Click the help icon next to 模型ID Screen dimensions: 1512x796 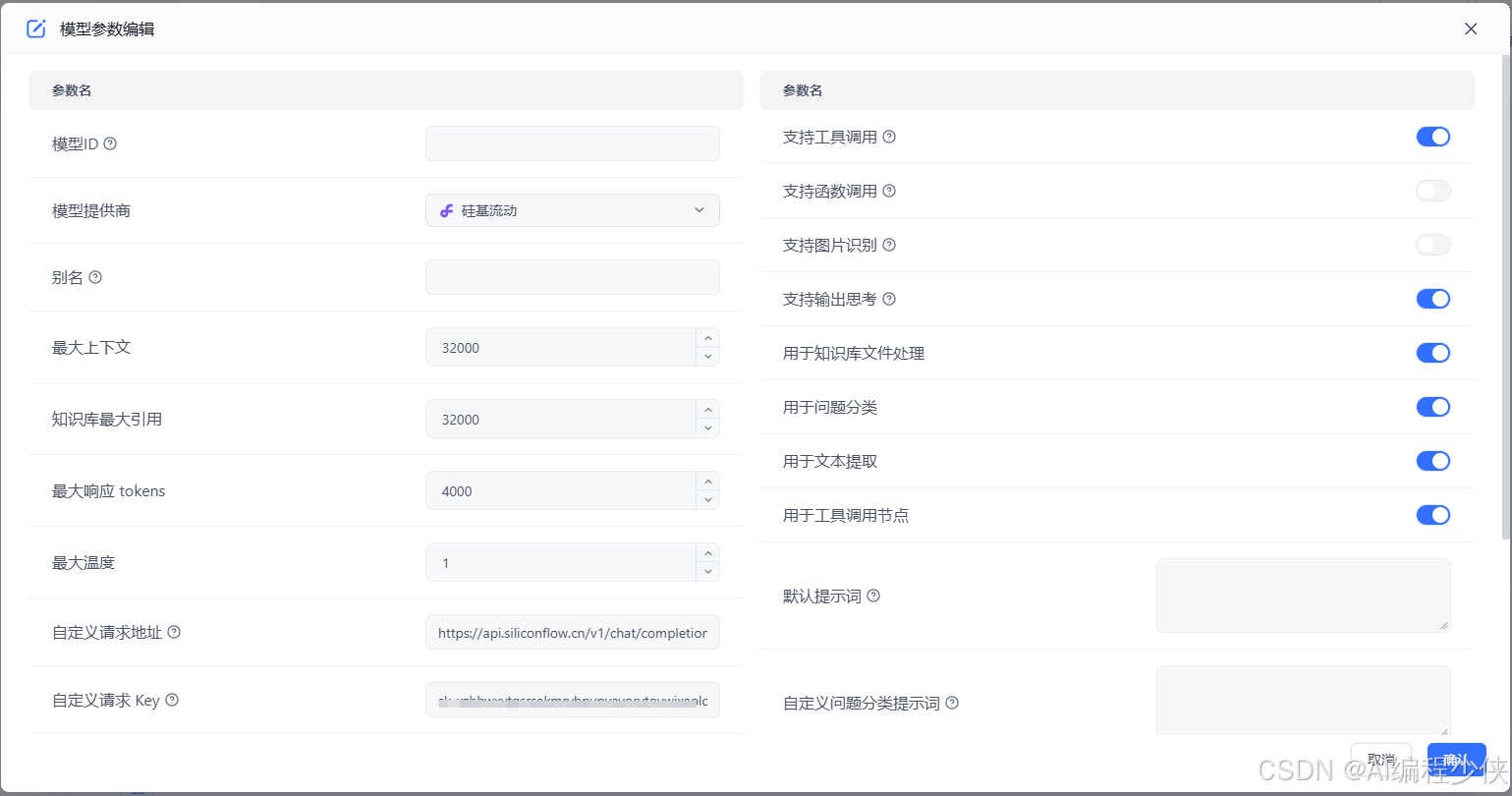click(x=109, y=142)
